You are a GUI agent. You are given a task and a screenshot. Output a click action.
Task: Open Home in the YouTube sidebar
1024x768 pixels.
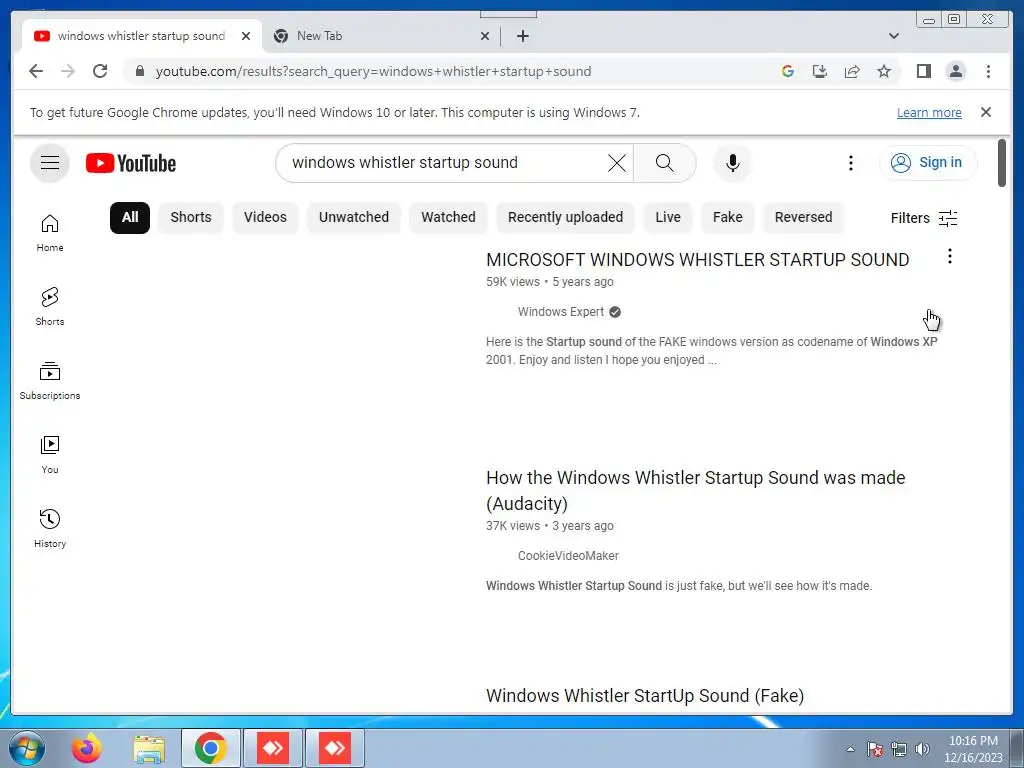pos(50,233)
